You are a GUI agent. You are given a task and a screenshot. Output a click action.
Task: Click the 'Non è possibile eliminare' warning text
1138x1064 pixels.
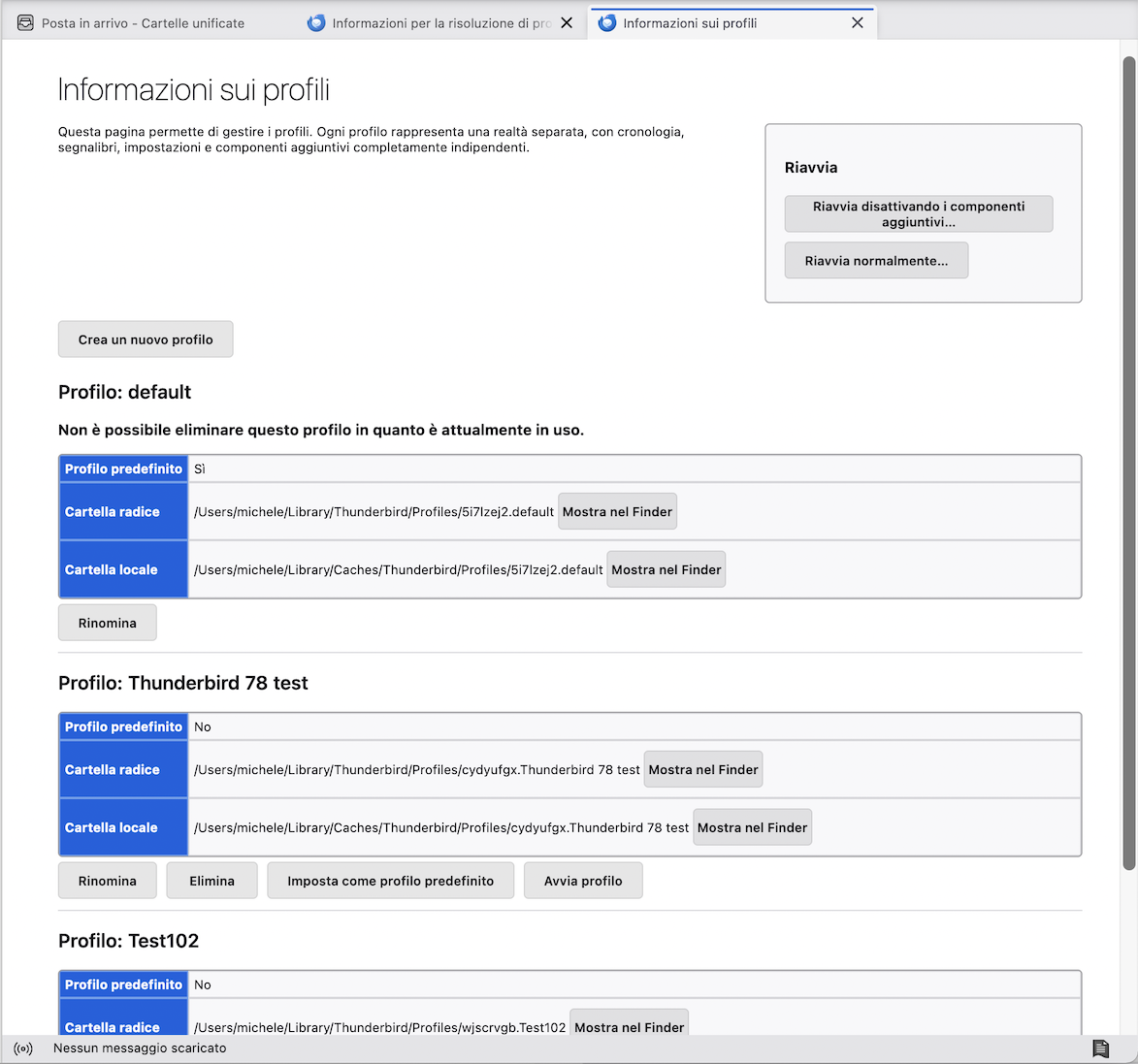321,430
